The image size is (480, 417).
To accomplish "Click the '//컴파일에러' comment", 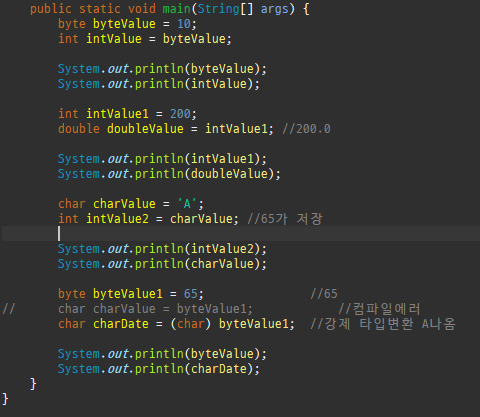I will pyautogui.click(x=379, y=309).
